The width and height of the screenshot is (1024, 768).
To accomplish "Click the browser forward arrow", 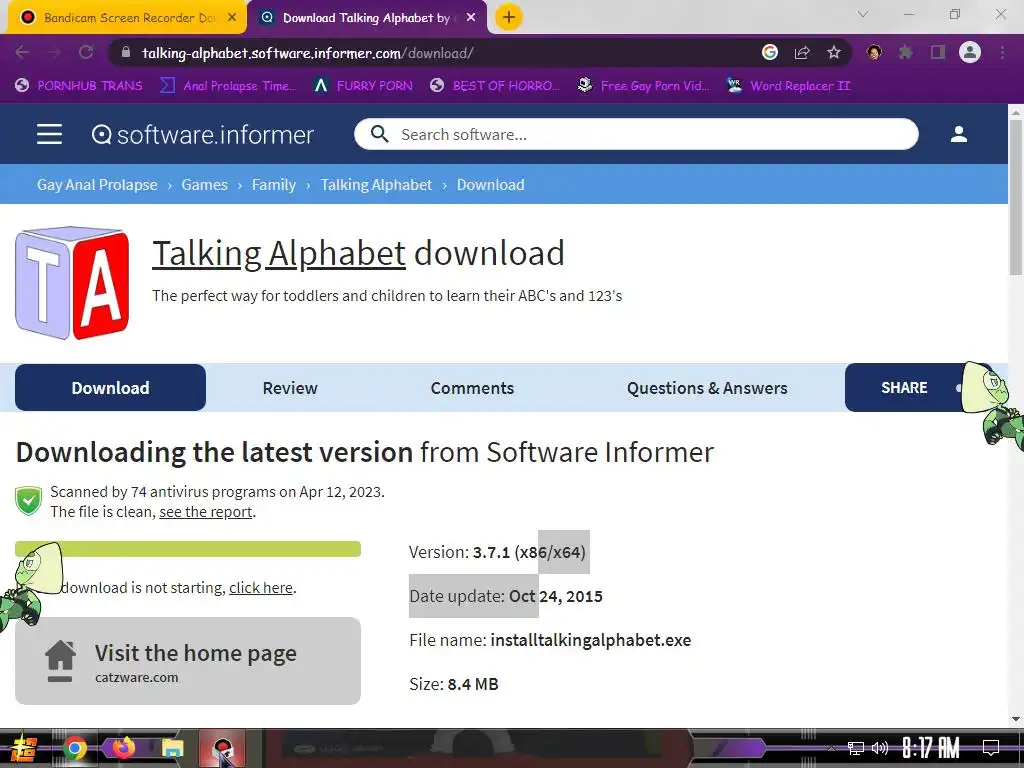I will 54,53.
